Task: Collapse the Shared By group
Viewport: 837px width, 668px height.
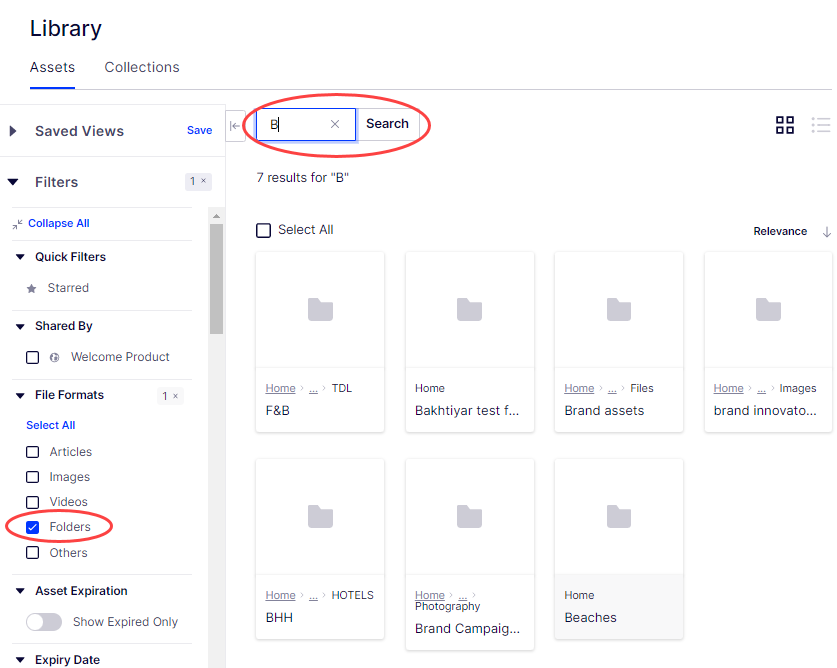Action: tap(20, 326)
